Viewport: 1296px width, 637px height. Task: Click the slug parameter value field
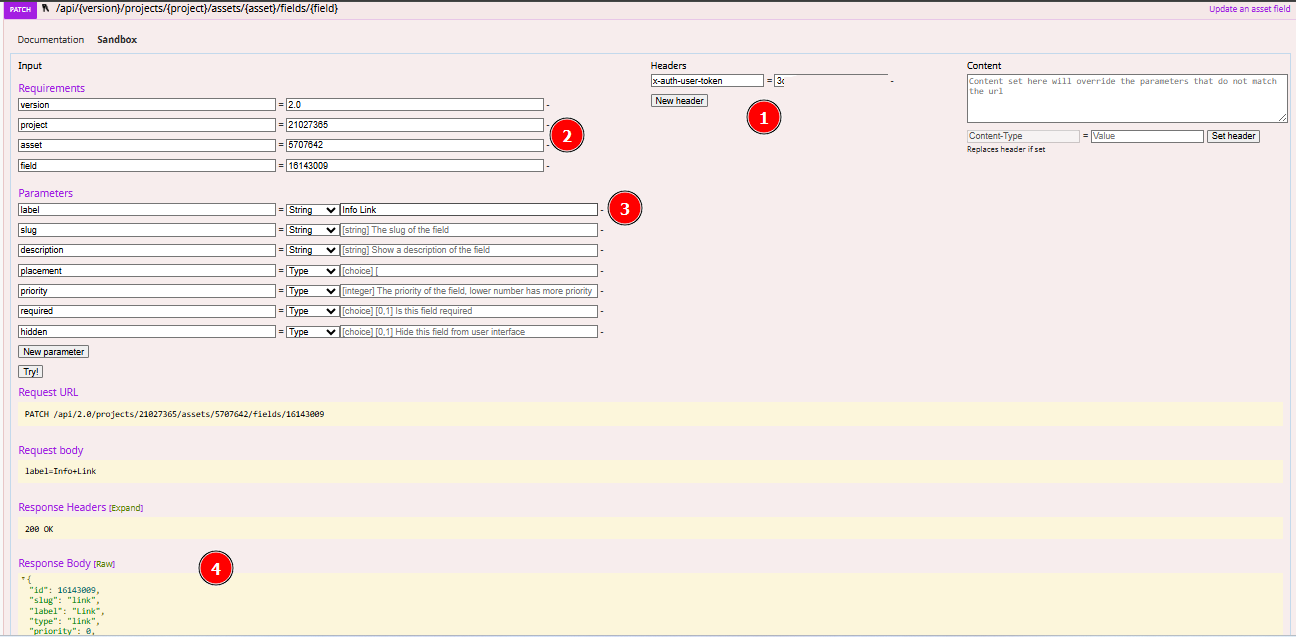(469, 230)
